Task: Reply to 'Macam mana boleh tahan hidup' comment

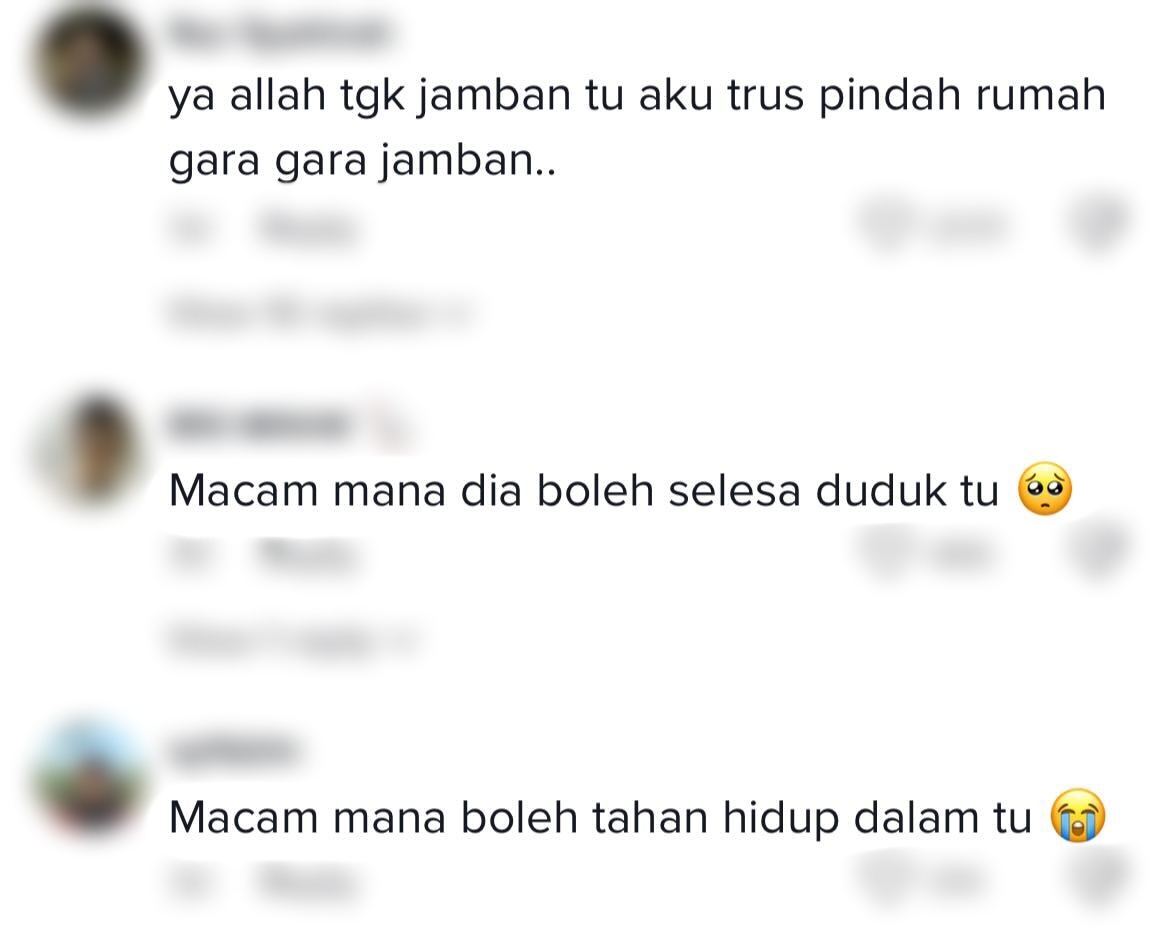Action: (307, 882)
